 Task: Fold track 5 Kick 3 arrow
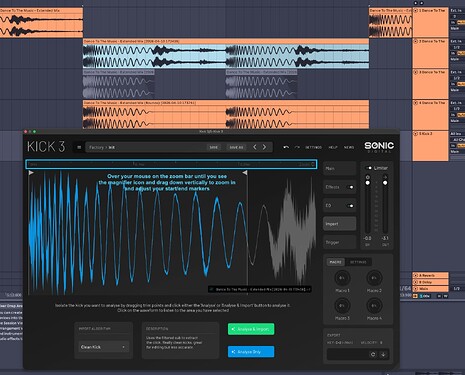point(416,134)
